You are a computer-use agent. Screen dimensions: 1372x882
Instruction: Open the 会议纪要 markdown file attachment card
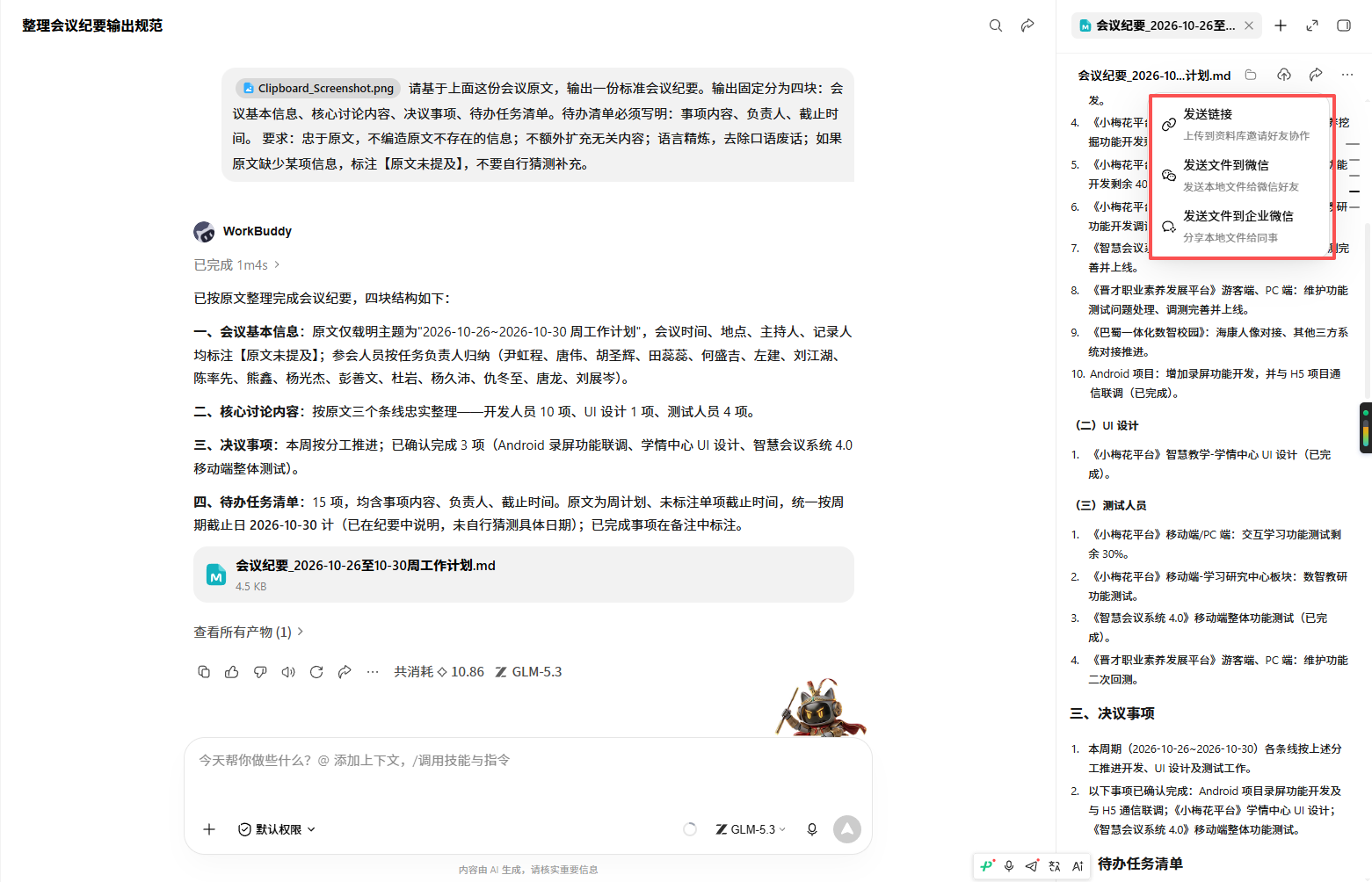click(524, 575)
